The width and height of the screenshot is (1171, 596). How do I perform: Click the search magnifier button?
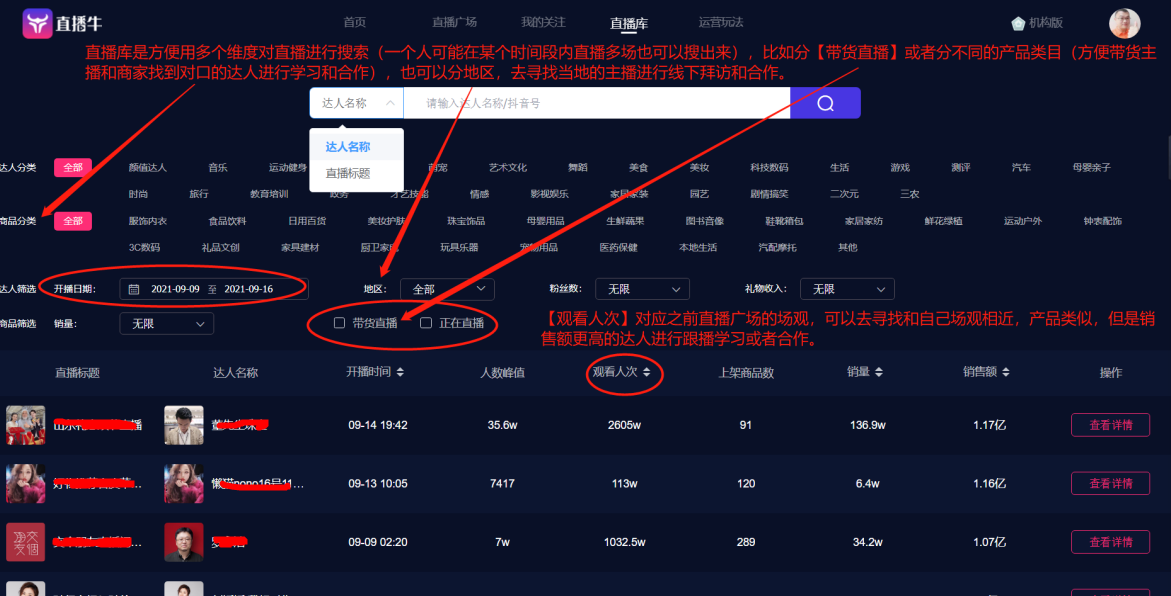coord(825,103)
